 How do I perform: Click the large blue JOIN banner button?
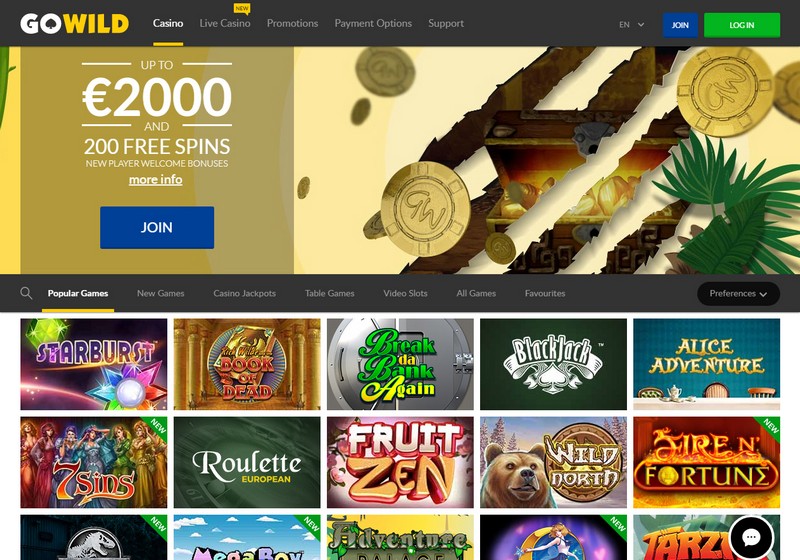[157, 227]
